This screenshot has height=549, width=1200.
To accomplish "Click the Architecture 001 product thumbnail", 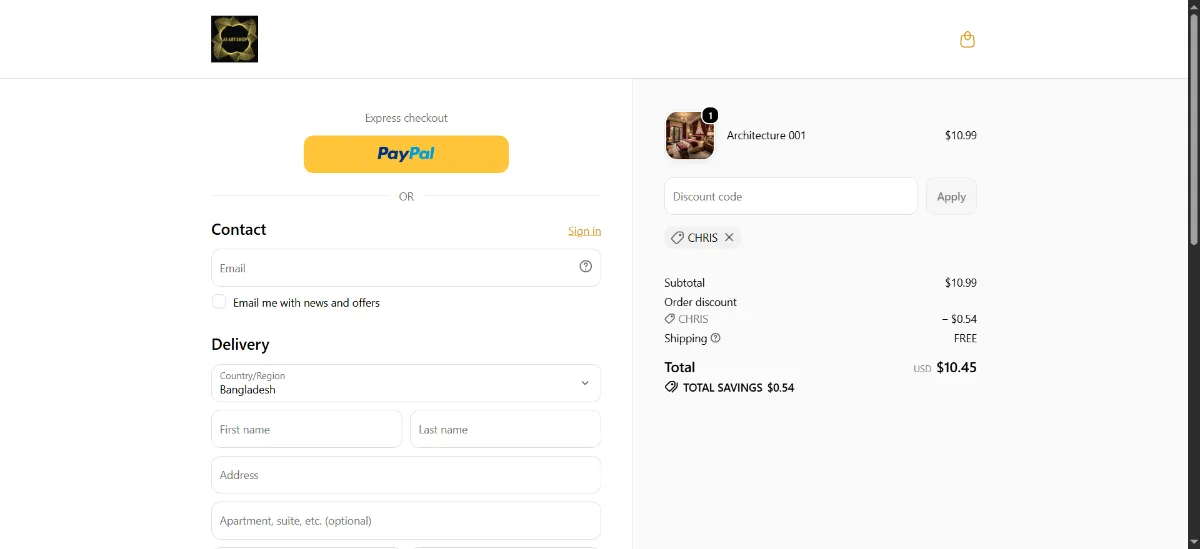I will tap(690, 135).
